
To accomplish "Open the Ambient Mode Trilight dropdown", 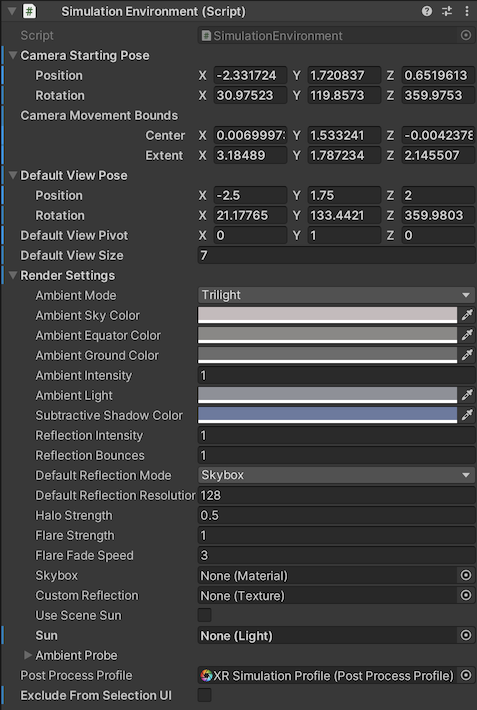I will 336,295.
